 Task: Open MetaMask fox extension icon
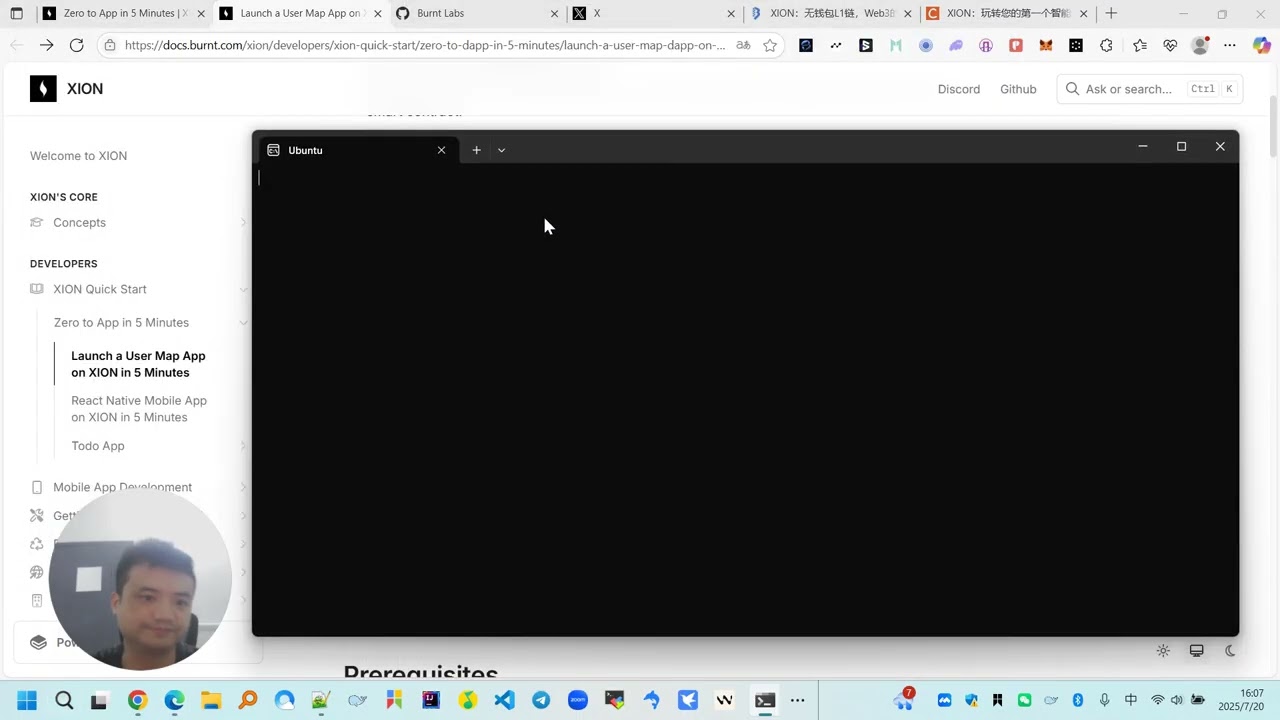tap(1046, 45)
